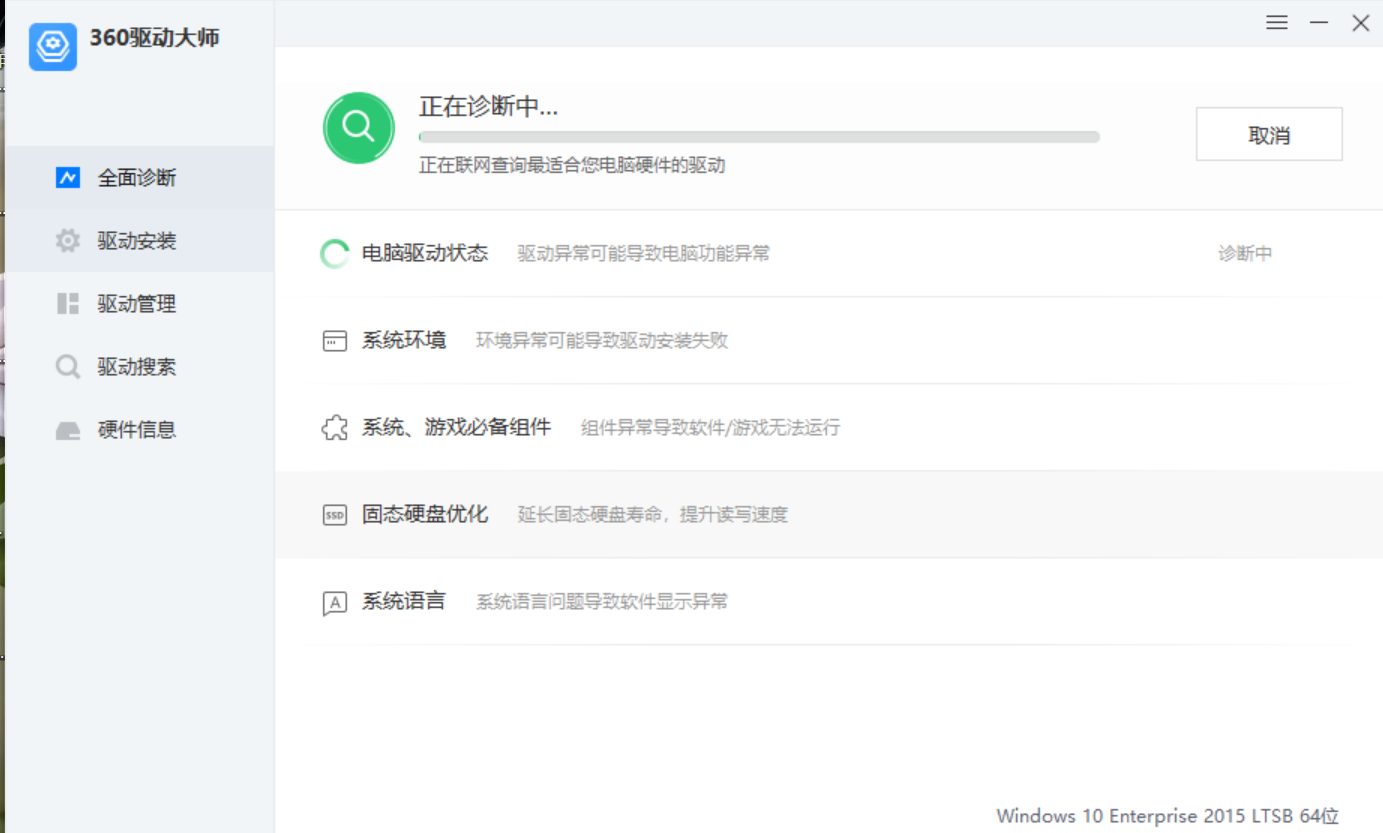Select the 系统语言 row title

tap(404, 601)
